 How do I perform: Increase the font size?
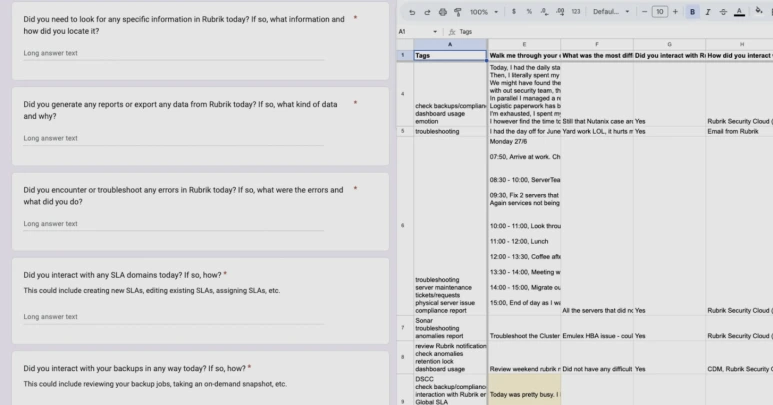click(675, 12)
